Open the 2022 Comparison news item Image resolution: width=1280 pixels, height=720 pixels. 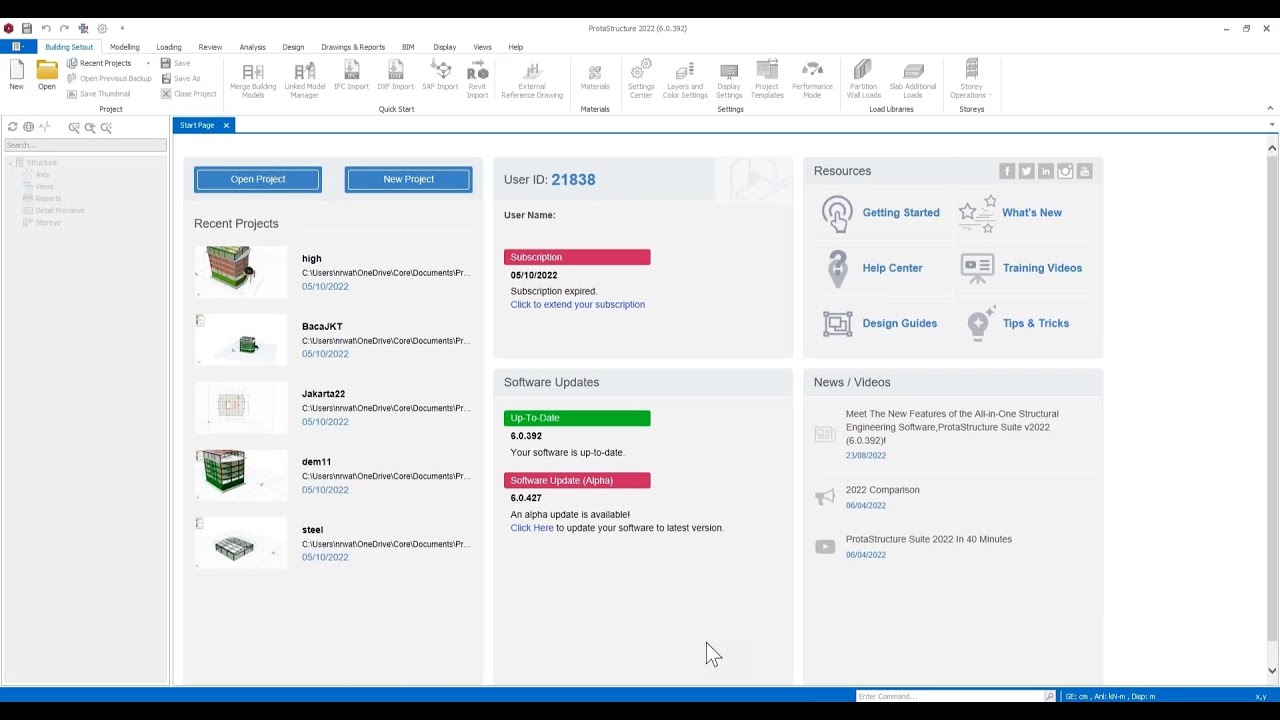click(x=883, y=490)
